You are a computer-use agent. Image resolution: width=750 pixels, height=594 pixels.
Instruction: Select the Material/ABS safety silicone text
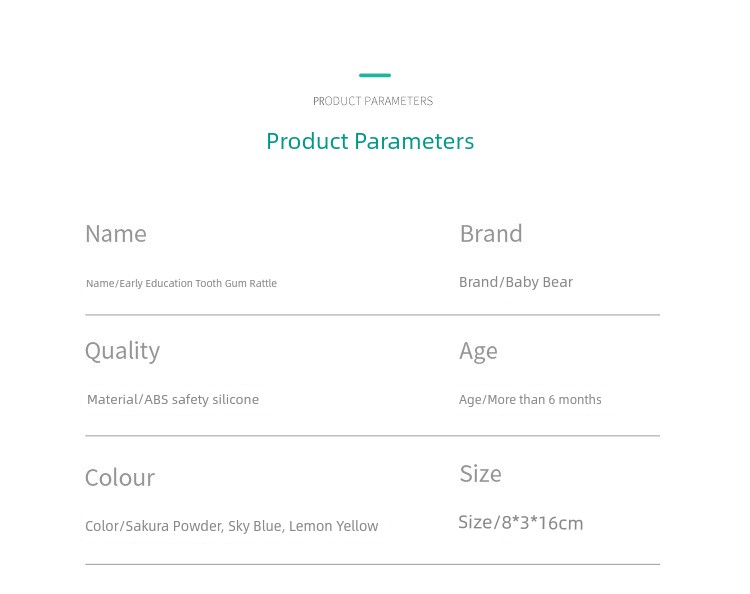173,399
